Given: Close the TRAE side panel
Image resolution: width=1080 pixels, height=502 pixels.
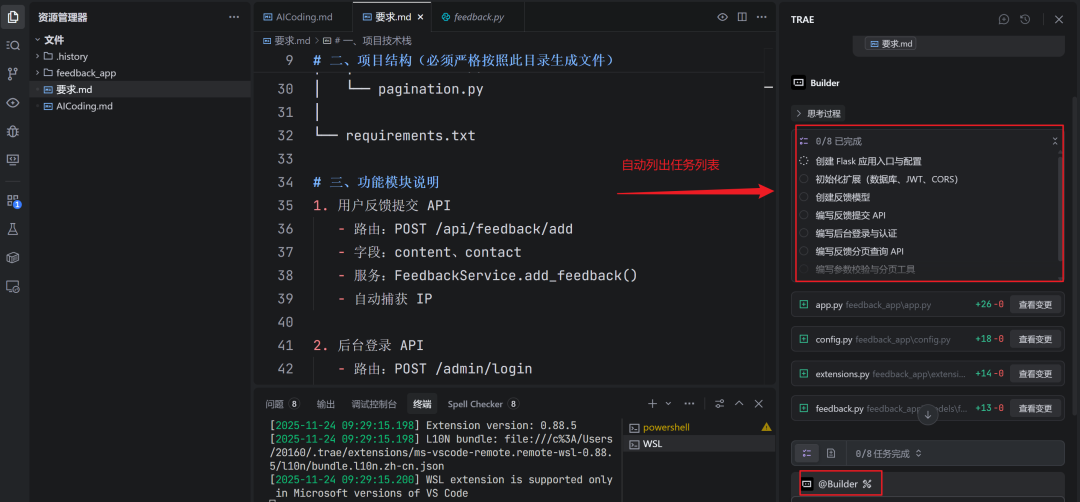Looking at the screenshot, I should pyautogui.click(x=1059, y=19).
